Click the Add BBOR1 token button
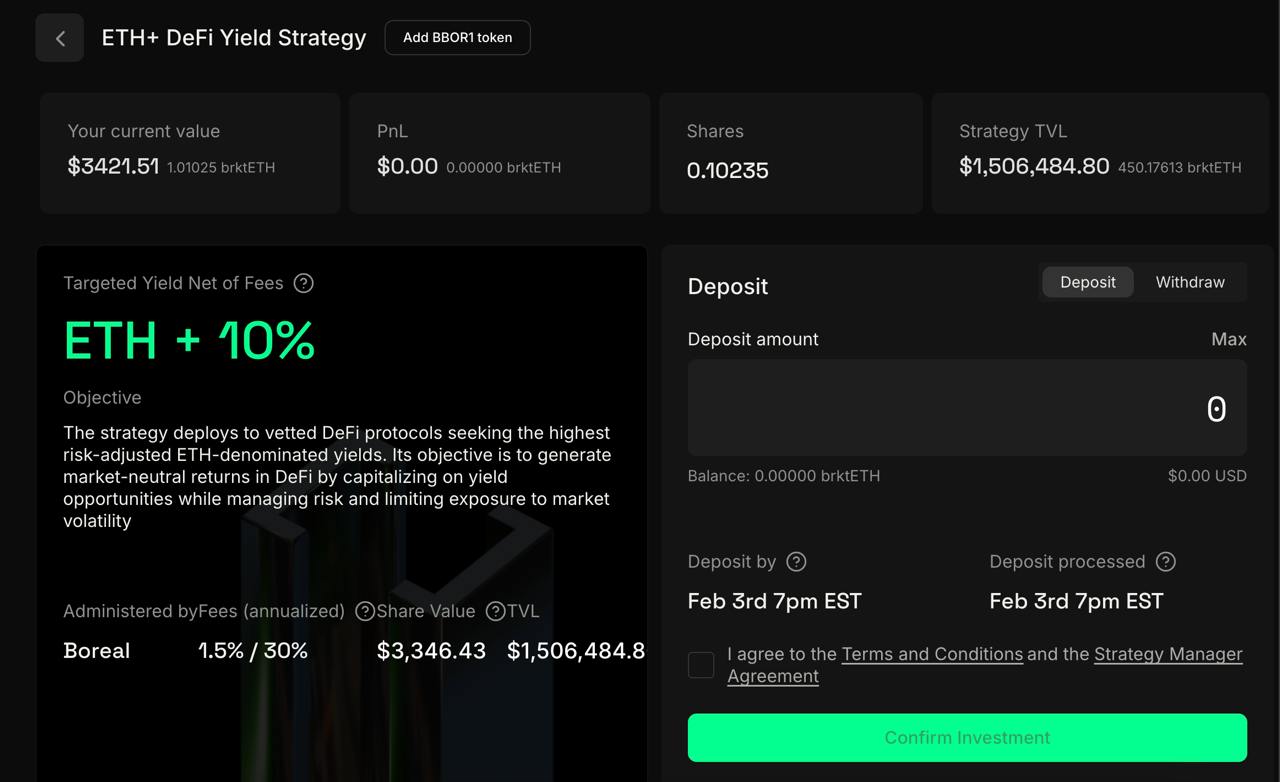The height and width of the screenshot is (782, 1280). click(x=457, y=38)
